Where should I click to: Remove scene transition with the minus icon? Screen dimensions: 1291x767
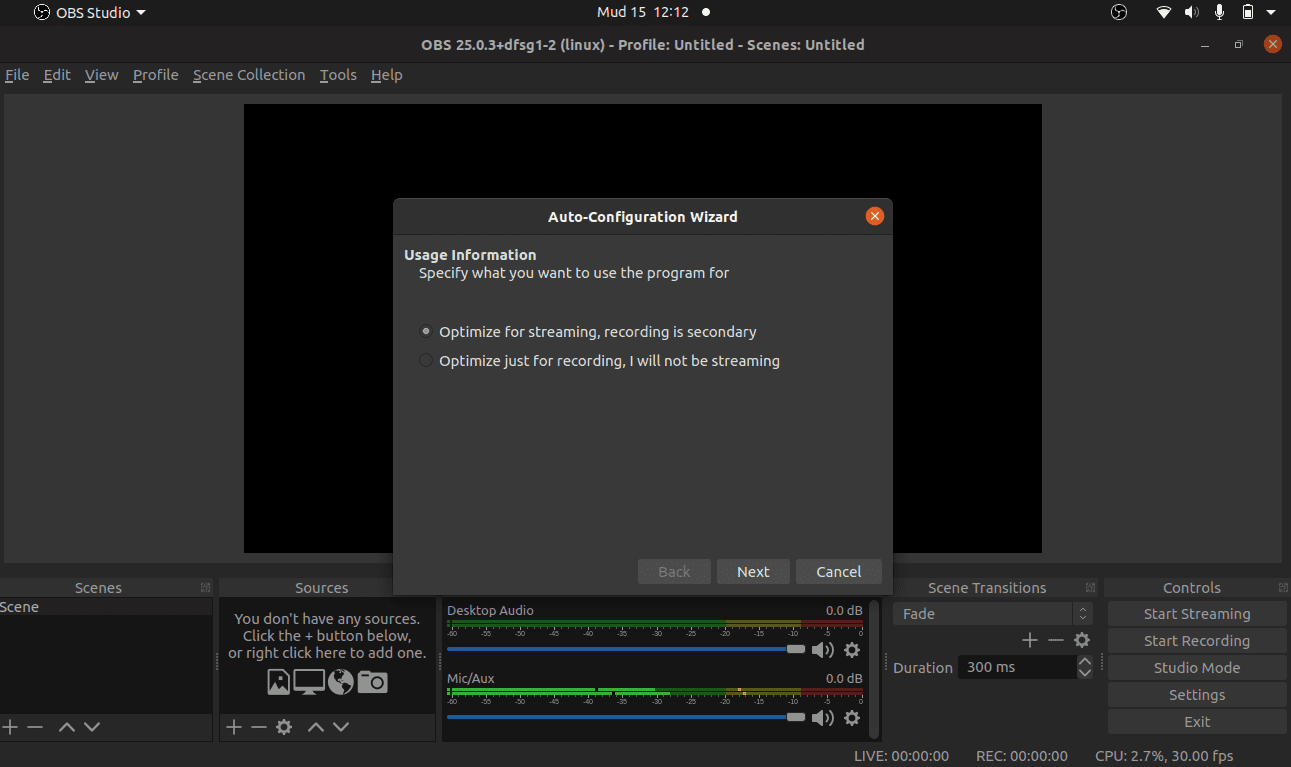1056,640
